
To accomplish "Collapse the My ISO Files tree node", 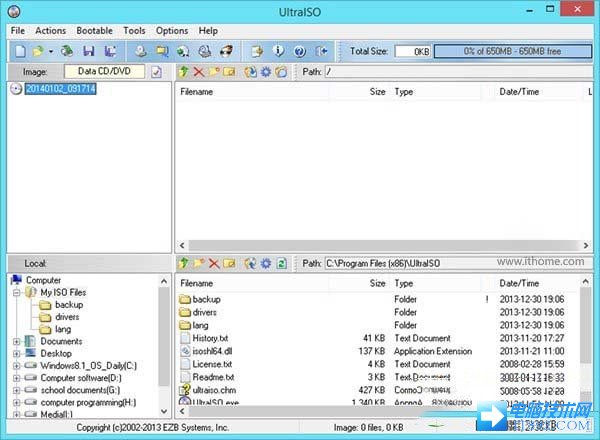I will pos(17,292).
